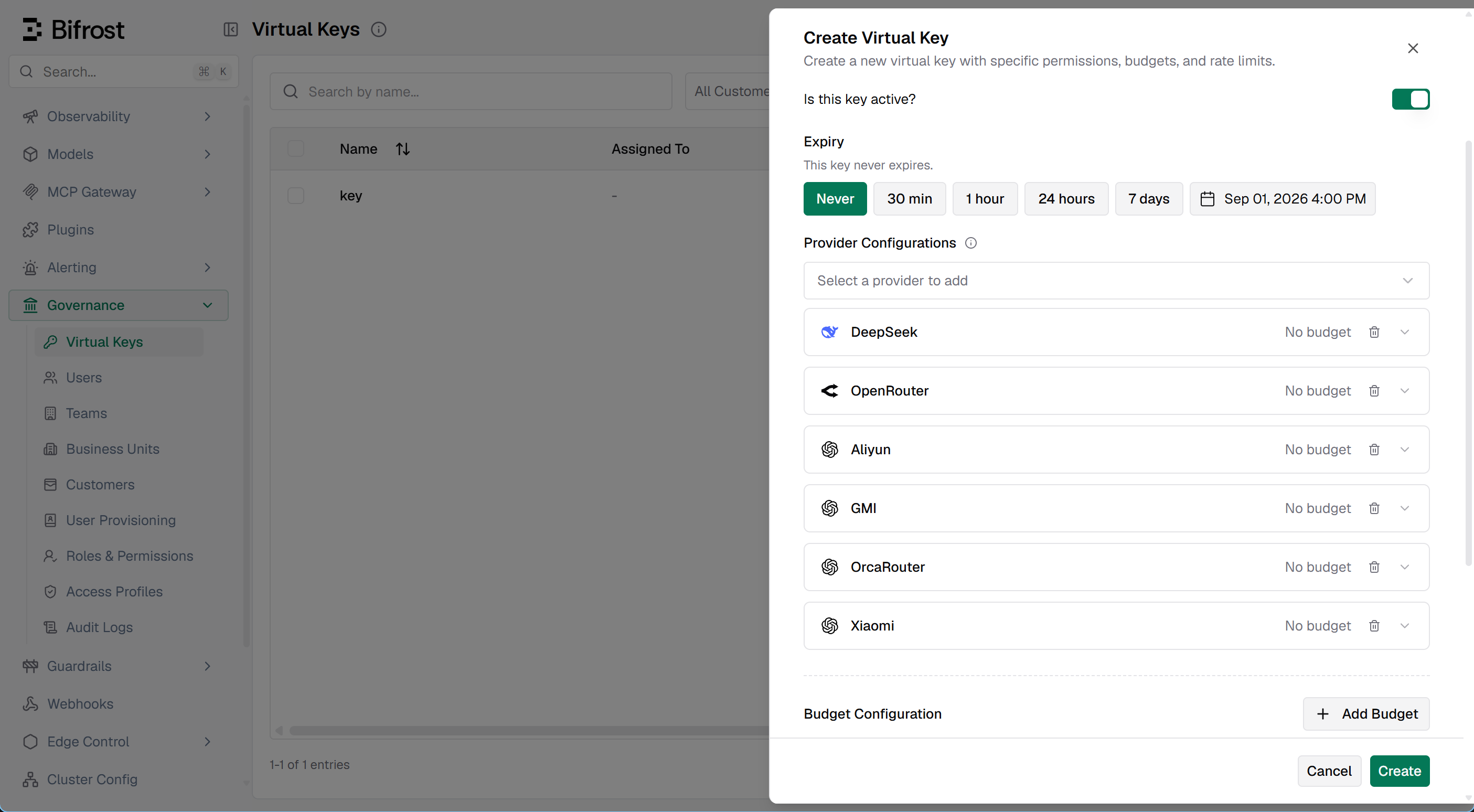Open Virtual Keys in sidebar
Image resolution: width=1474 pixels, height=812 pixels.
click(x=119, y=342)
